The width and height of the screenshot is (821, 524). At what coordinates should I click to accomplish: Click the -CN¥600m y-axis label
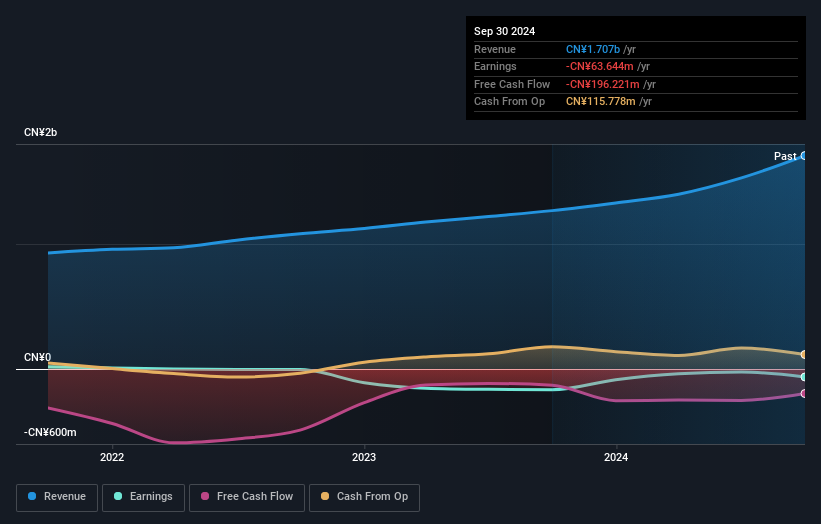pyautogui.click(x=50, y=432)
